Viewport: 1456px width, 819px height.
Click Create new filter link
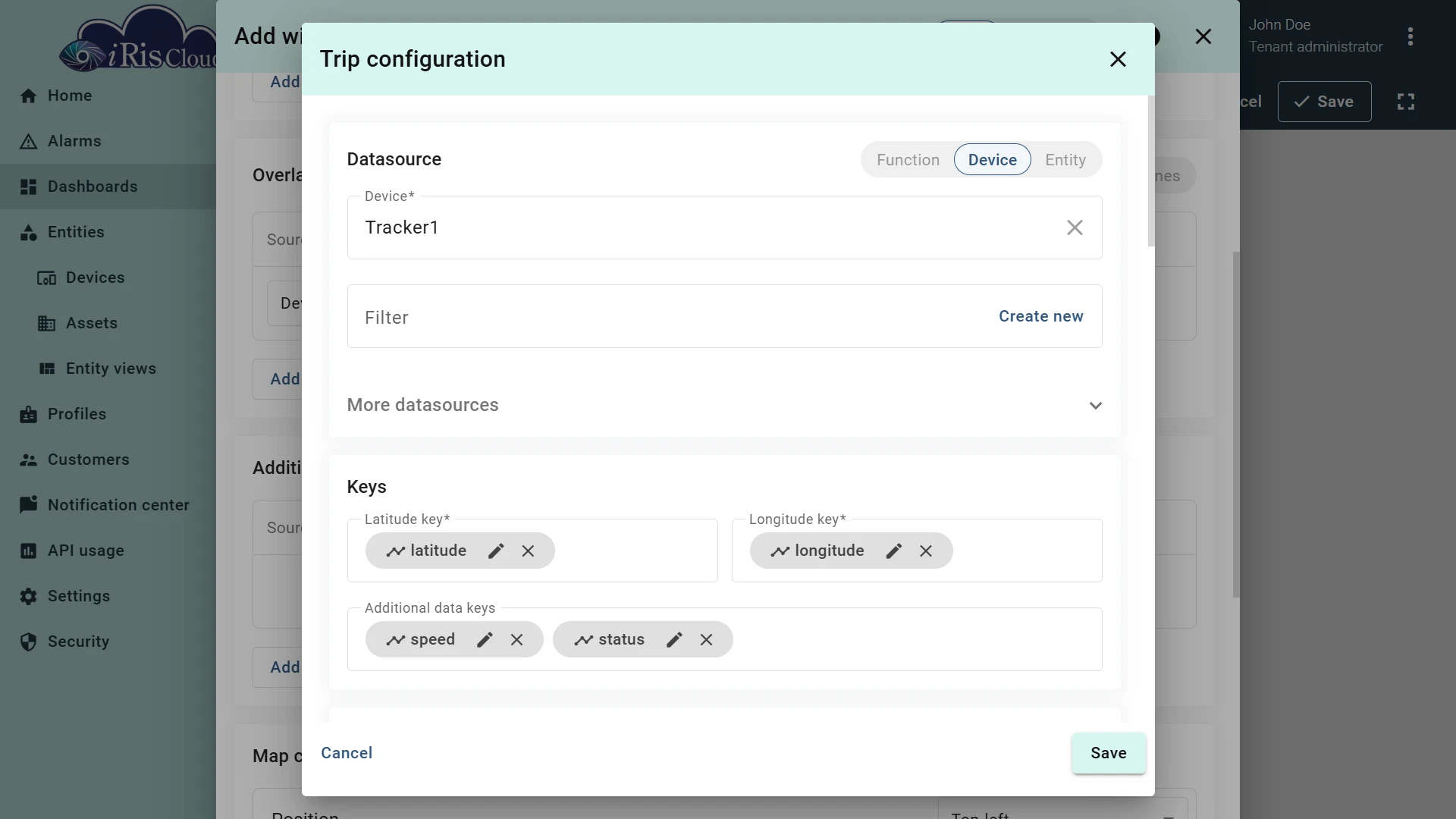click(1040, 316)
